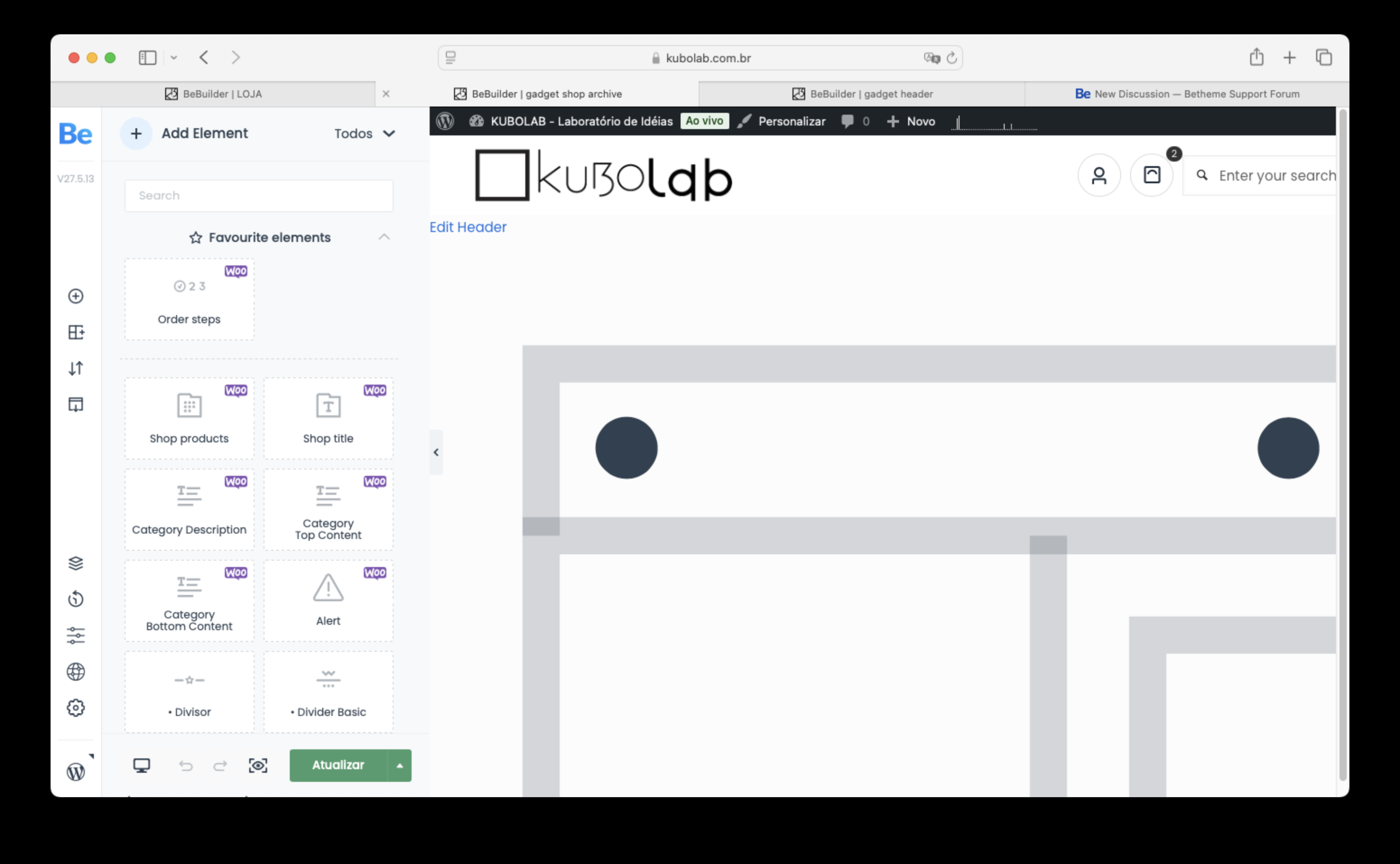Click the WordPress admin bar logo
Screen dimensions: 1400x864
click(x=445, y=121)
